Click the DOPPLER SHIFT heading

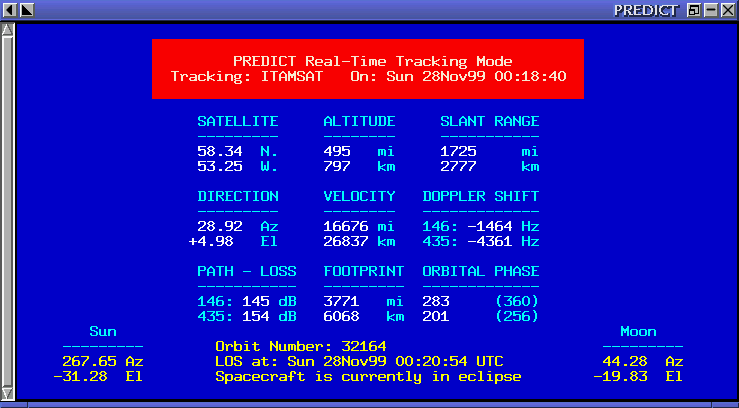tap(480, 196)
